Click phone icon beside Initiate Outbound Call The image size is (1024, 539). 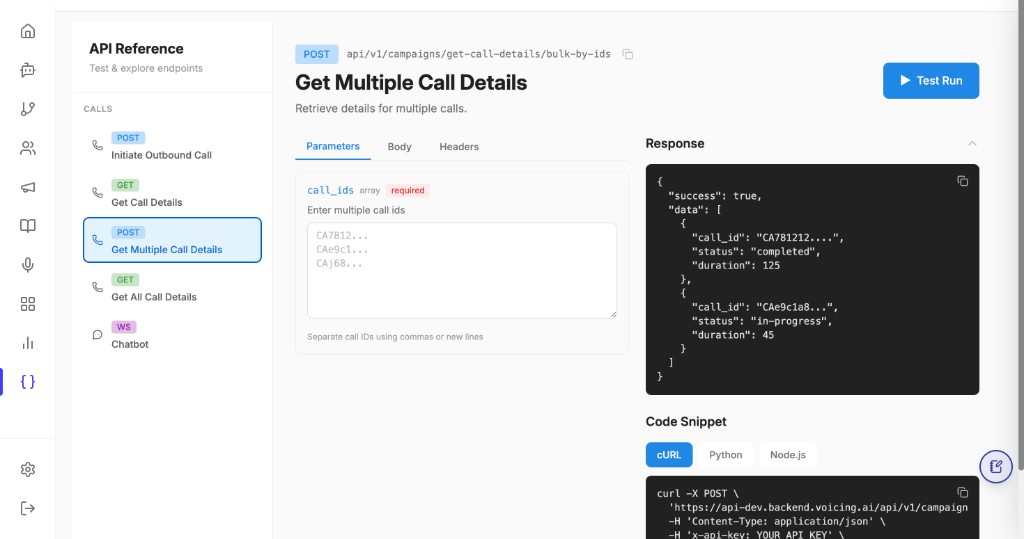point(97,145)
